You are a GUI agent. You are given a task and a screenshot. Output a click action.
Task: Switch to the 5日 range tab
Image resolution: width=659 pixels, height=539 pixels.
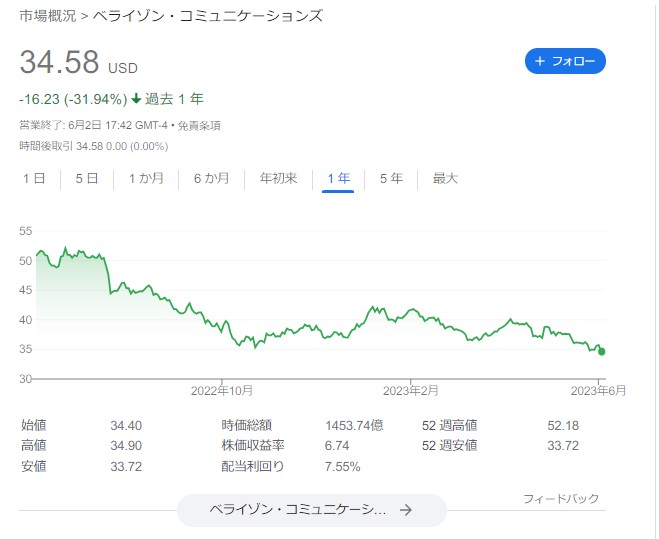click(86, 179)
